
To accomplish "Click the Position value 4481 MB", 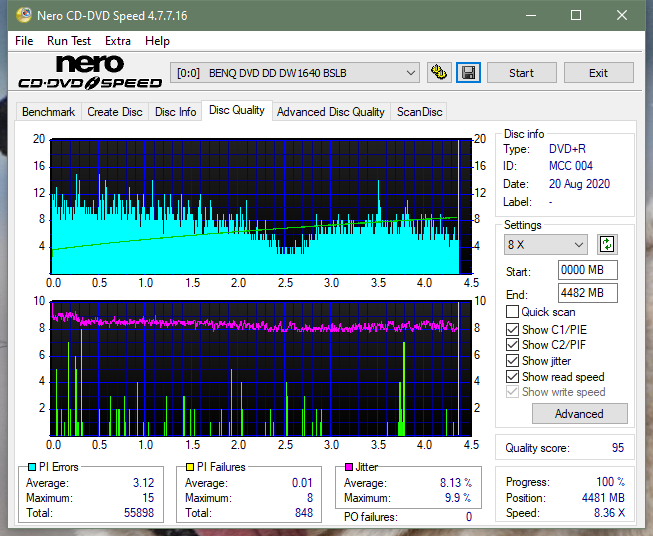I will tap(603, 498).
